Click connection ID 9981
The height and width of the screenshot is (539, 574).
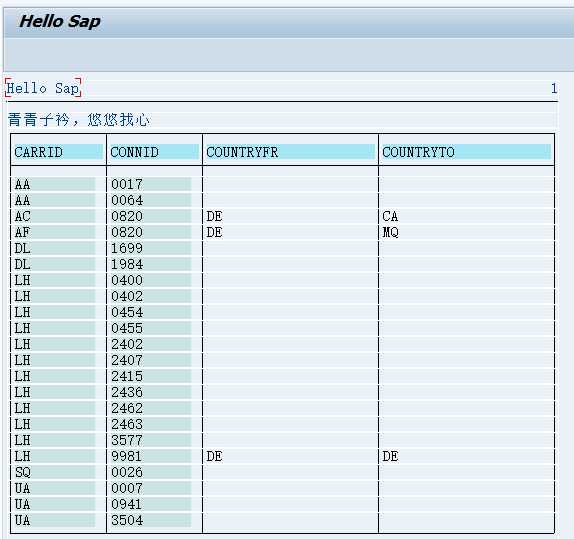[x=127, y=456]
